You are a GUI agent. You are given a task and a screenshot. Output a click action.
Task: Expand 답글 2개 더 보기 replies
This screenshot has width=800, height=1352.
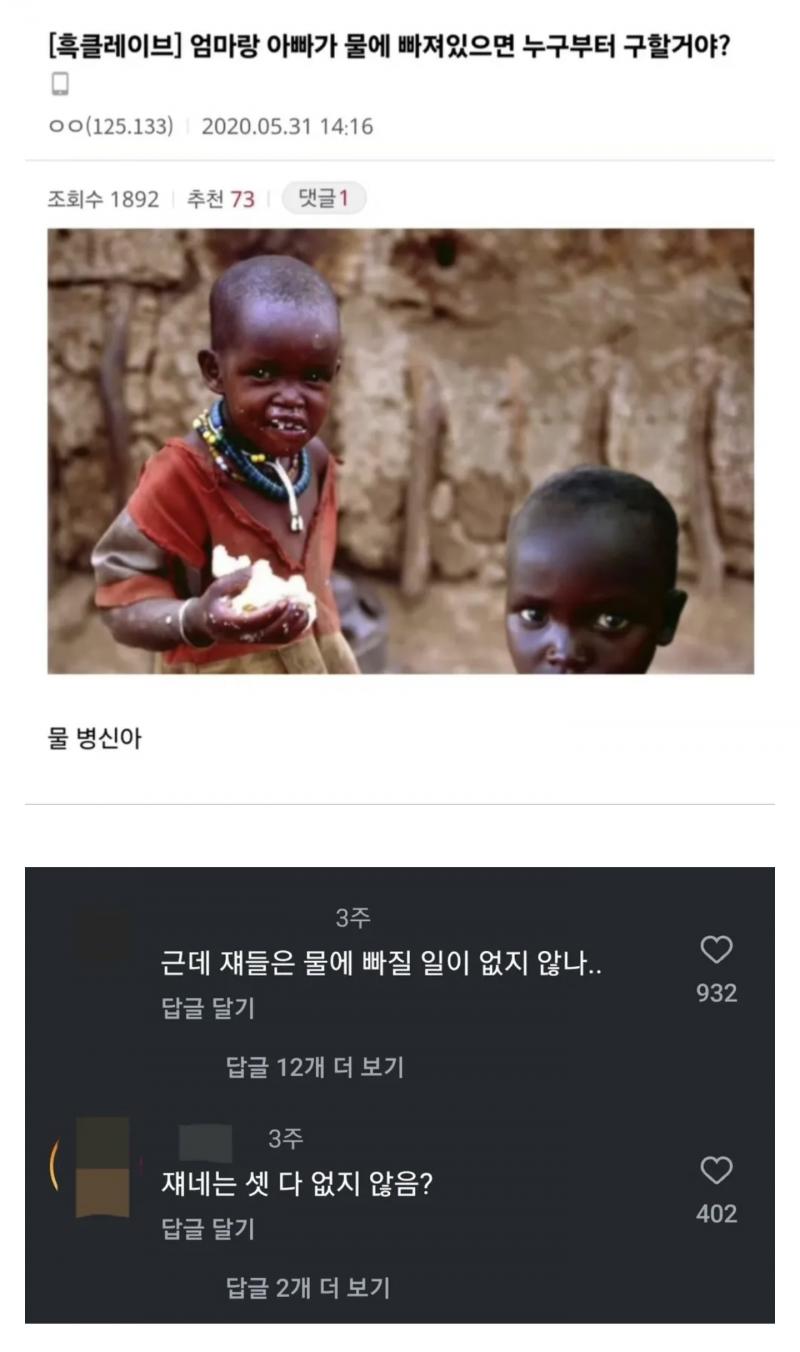[308, 1288]
